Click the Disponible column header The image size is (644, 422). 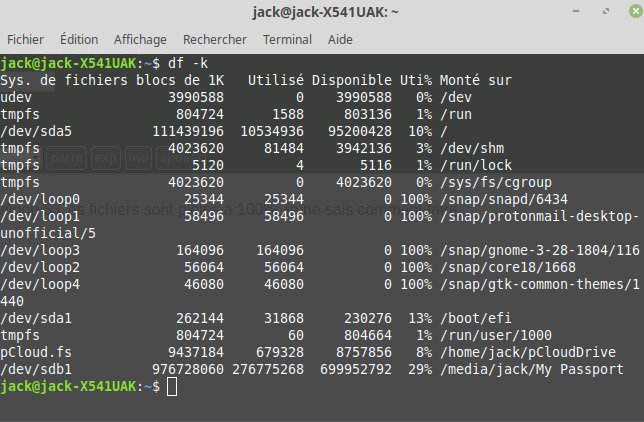coord(351,80)
